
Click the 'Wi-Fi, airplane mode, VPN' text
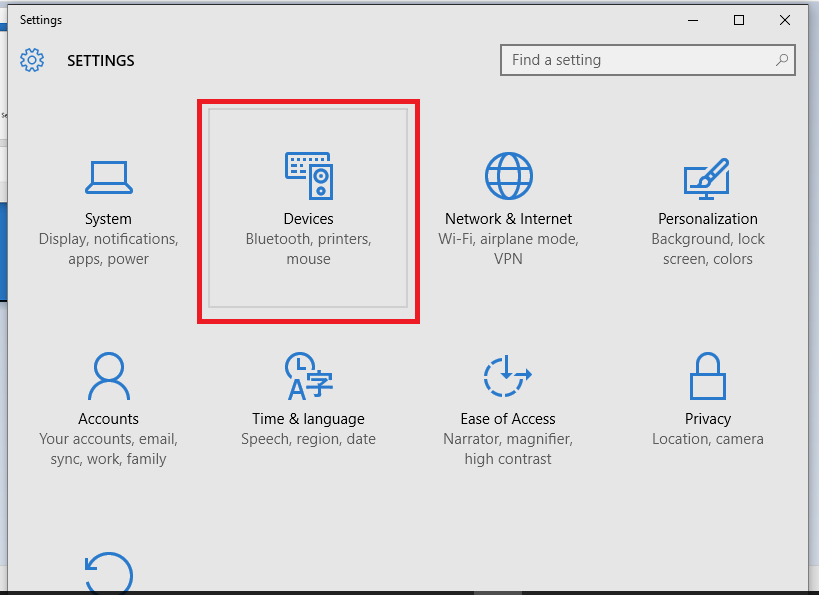click(x=508, y=249)
